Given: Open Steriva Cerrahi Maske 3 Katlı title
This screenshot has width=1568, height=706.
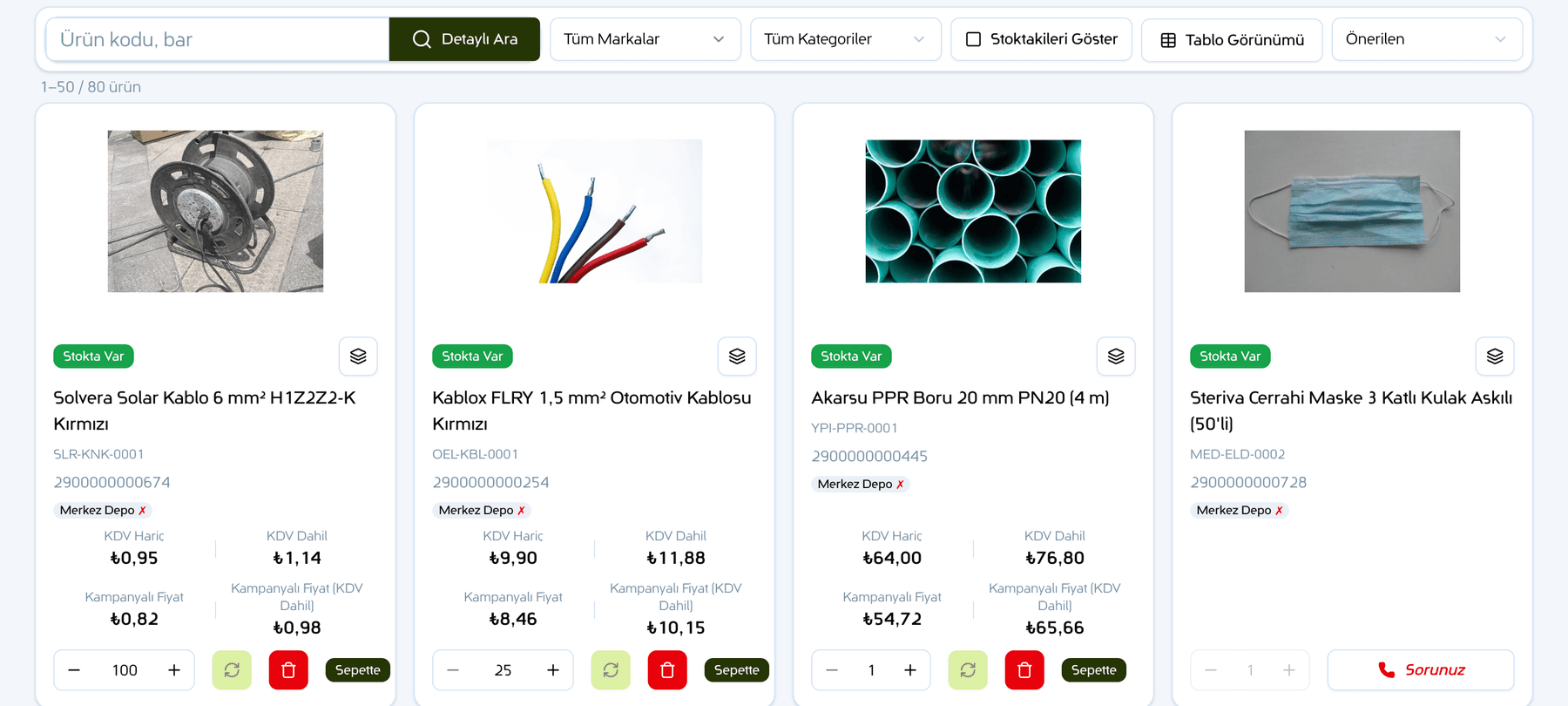Looking at the screenshot, I should (x=1351, y=411).
